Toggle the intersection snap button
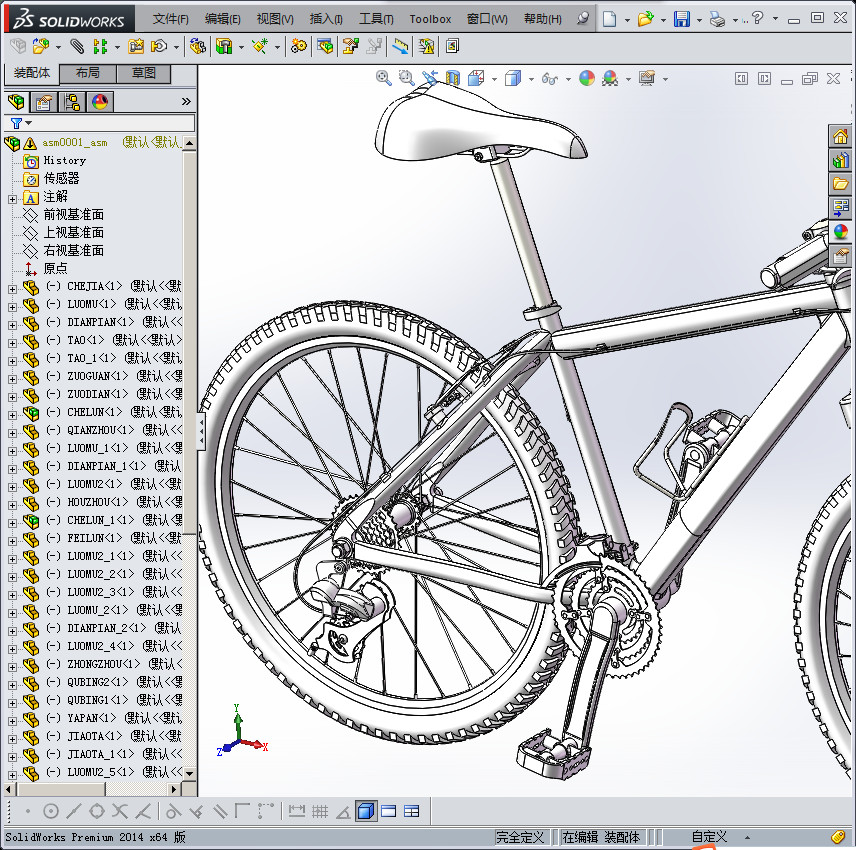Image resolution: width=856 pixels, height=850 pixels. click(x=120, y=811)
